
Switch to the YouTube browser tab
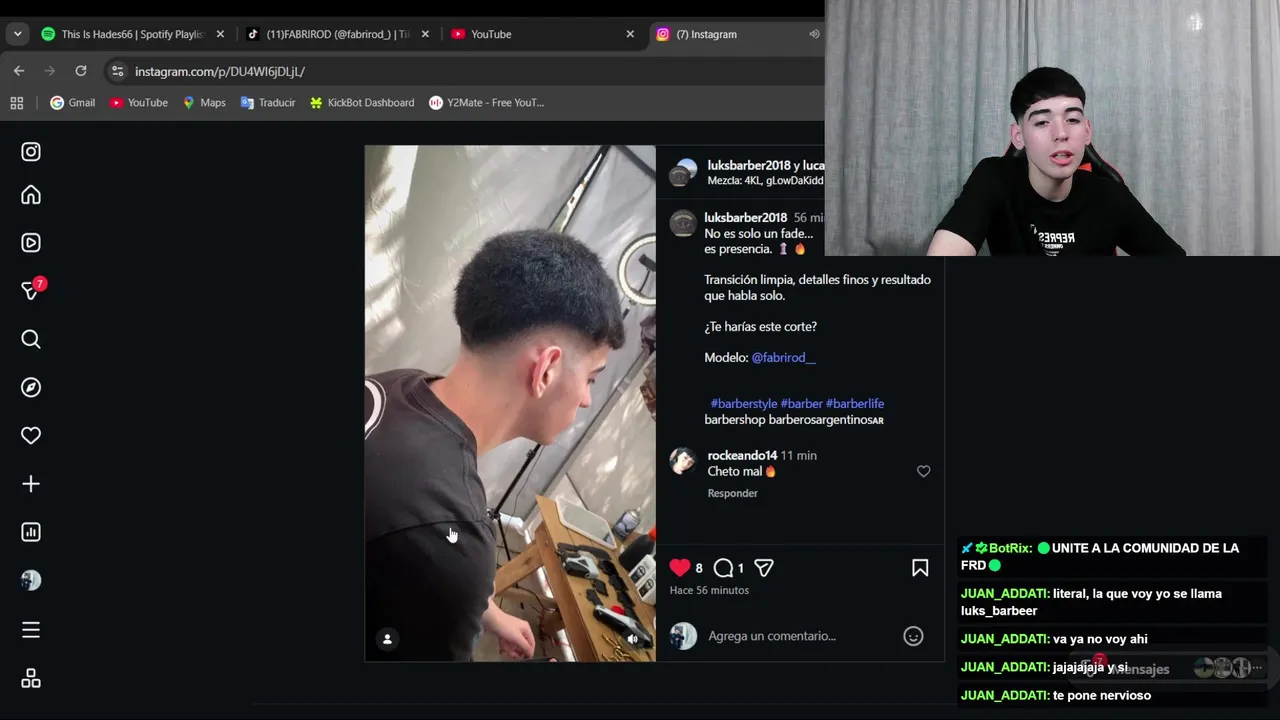[x=542, y=34]
